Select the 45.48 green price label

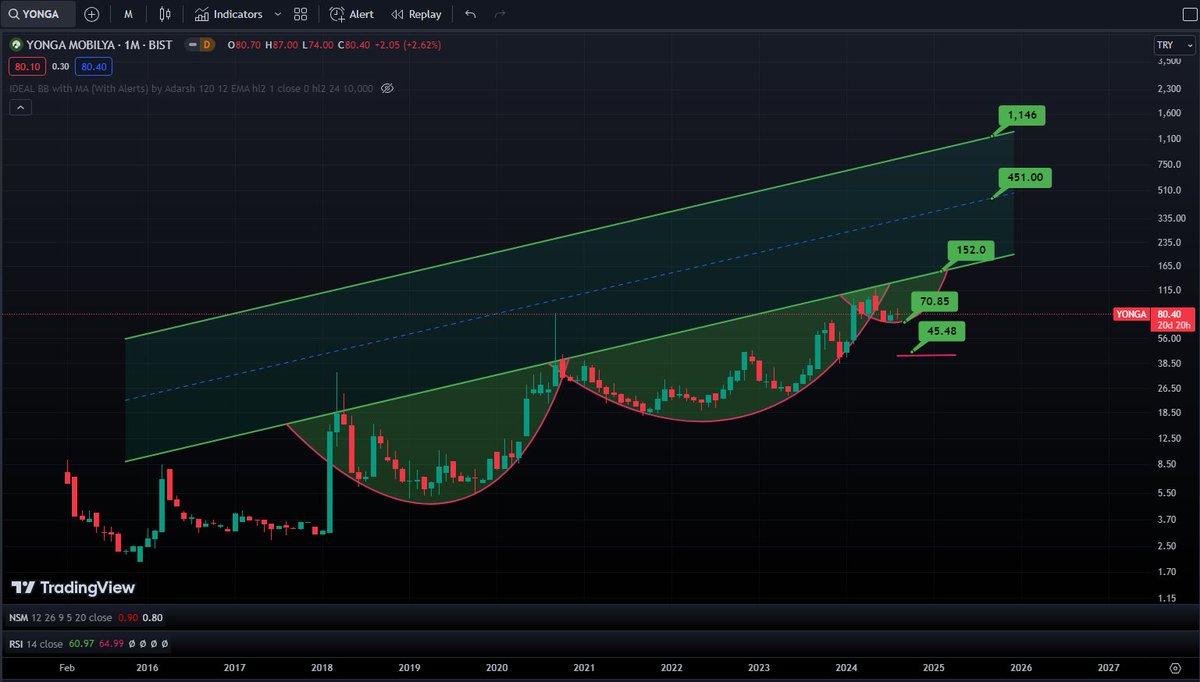940,331
